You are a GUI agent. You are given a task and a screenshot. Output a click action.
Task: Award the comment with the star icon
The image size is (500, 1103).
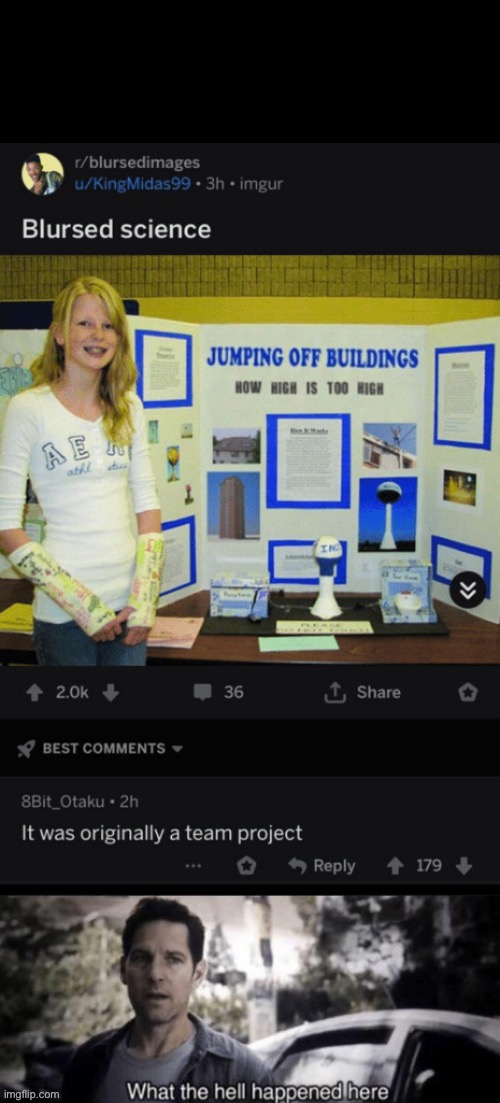[246, 866]
